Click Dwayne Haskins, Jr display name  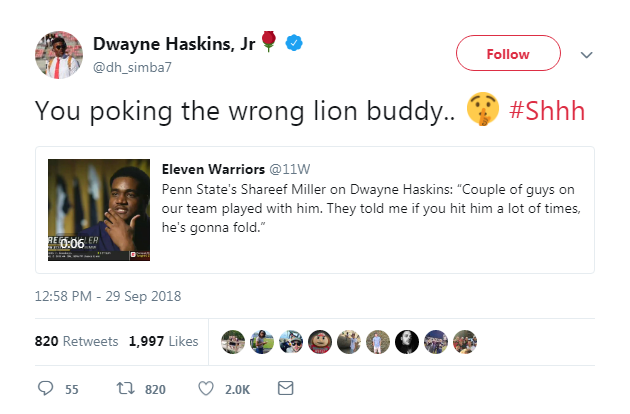175,43
